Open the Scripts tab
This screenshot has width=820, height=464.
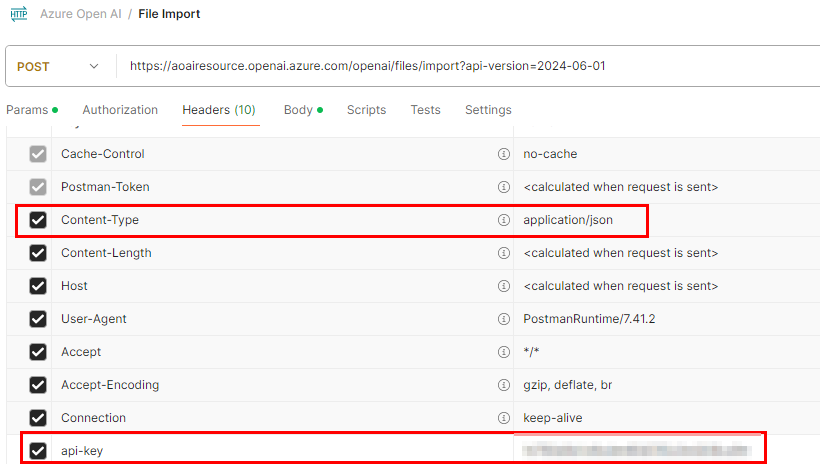point(367,110)
